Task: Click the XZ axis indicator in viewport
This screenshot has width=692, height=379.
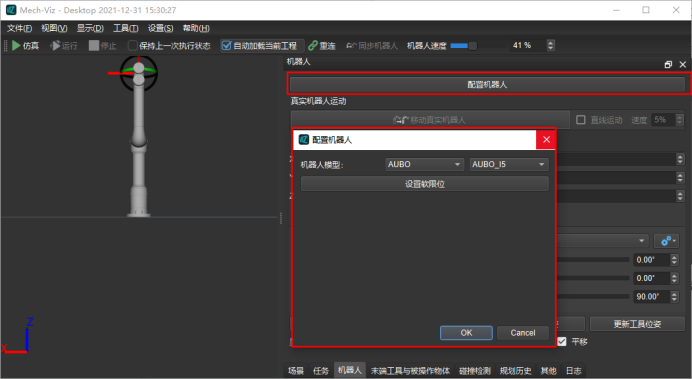Action: (18, 336)
